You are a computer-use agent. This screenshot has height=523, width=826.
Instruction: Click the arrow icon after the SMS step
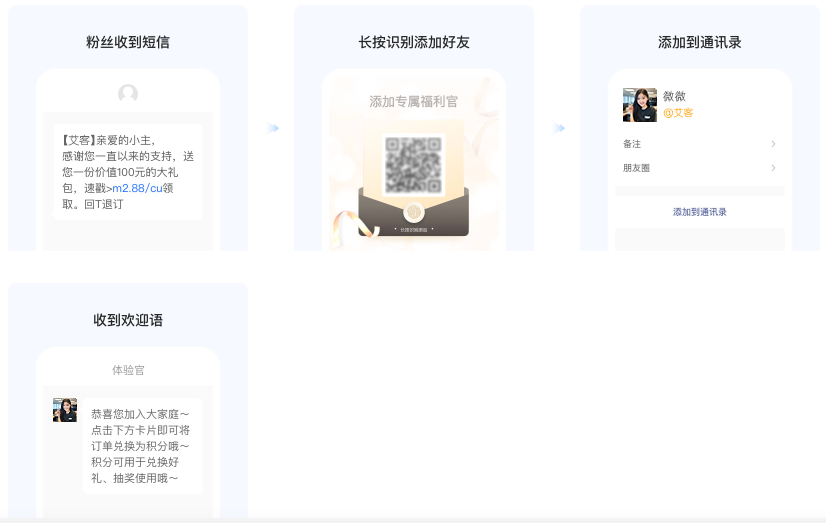[x=273, y=128]
